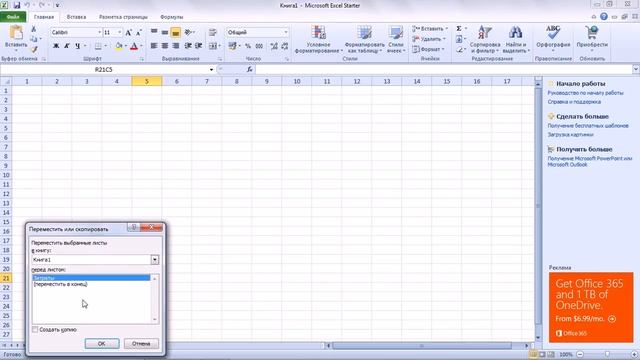The image size is (640, 360).
Task: Click the Отмена button in the dialog
Action: click(141, 344)
